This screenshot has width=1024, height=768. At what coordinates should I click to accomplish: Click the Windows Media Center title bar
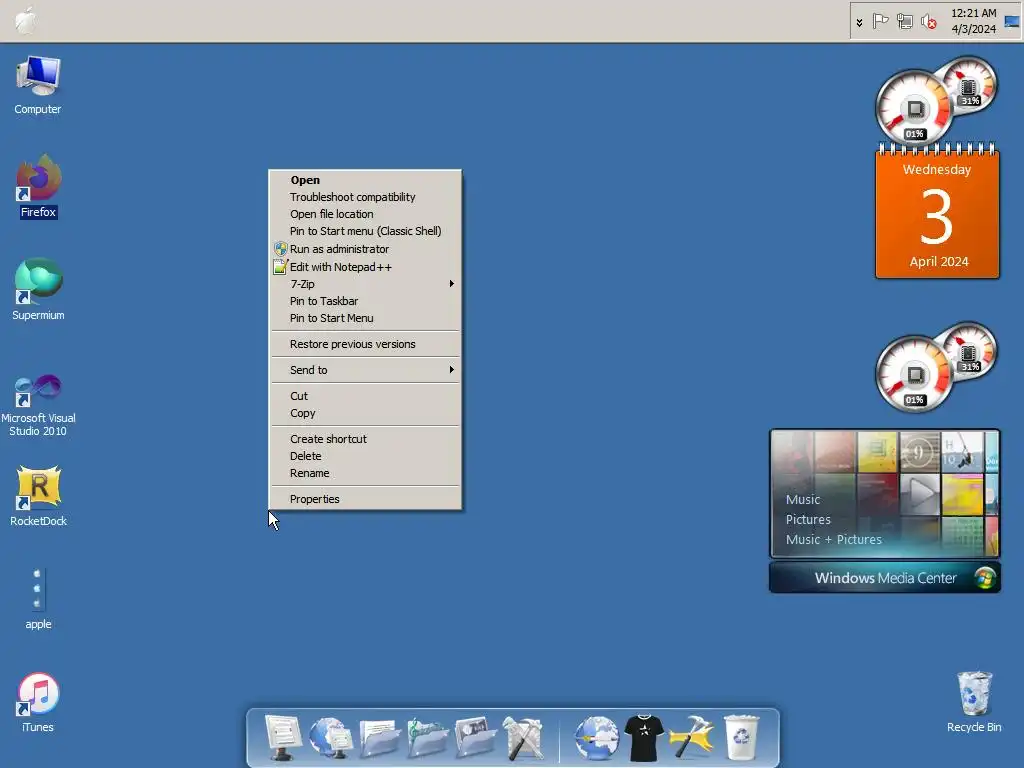coord(885,578)
